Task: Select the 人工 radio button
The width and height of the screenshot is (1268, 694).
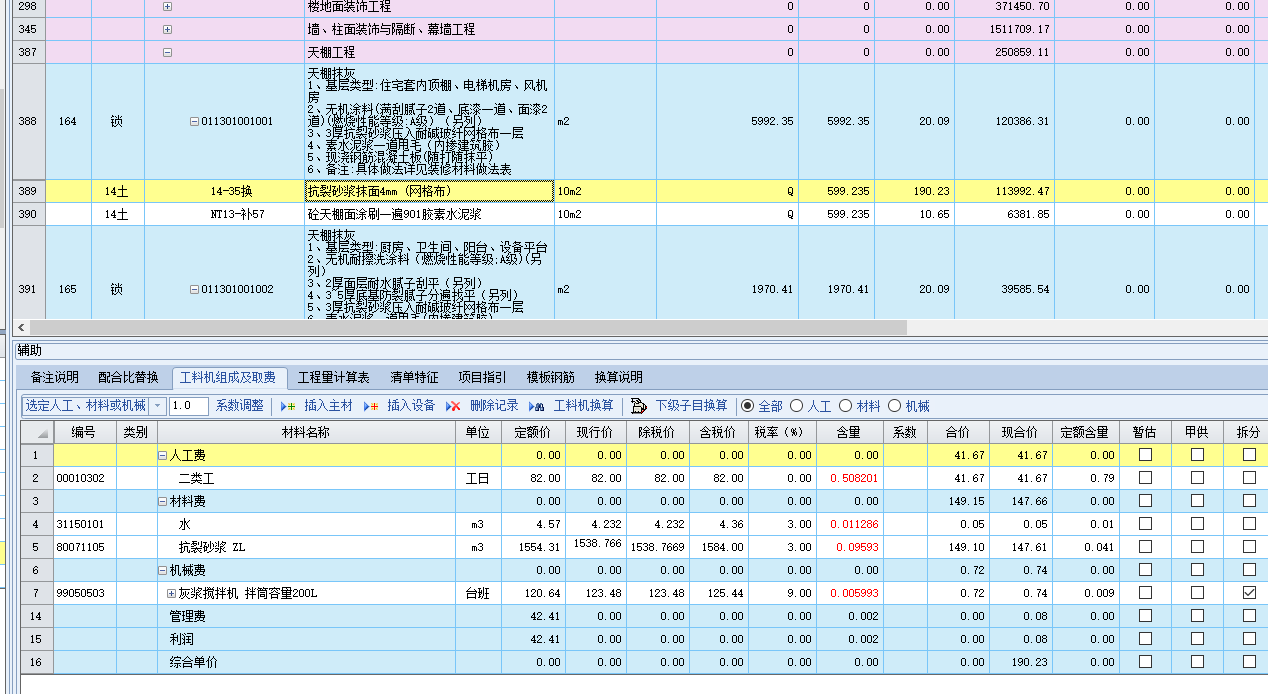Action: [796, 406]
